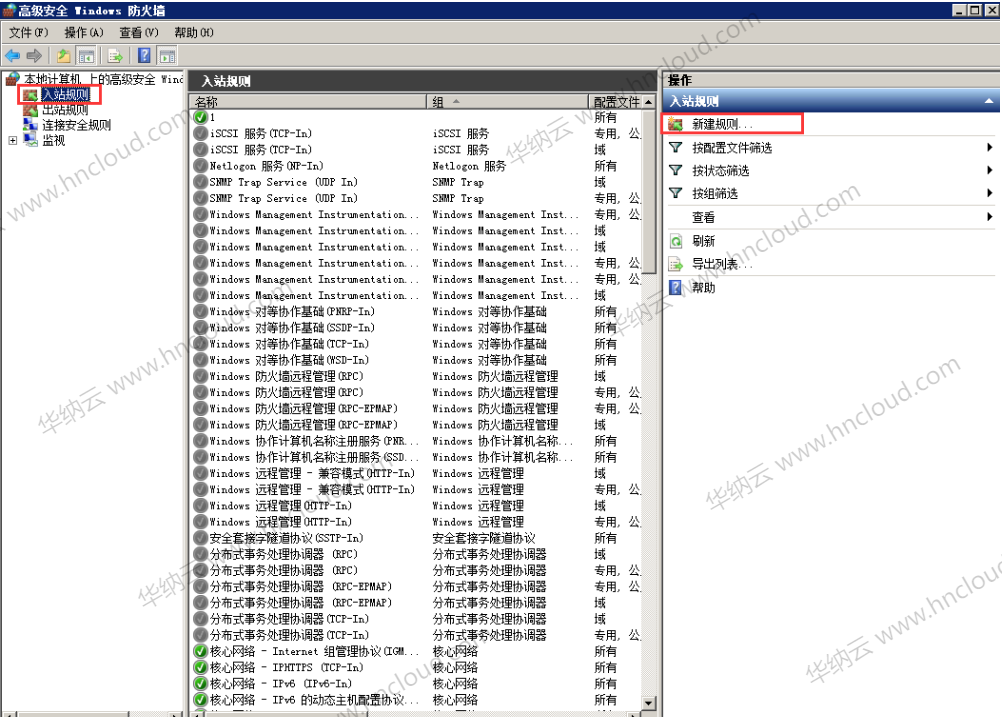The height and width of the screenshot is (717, 1002).
Task: Select 入站规则 in the left tree
Action: 65,95
